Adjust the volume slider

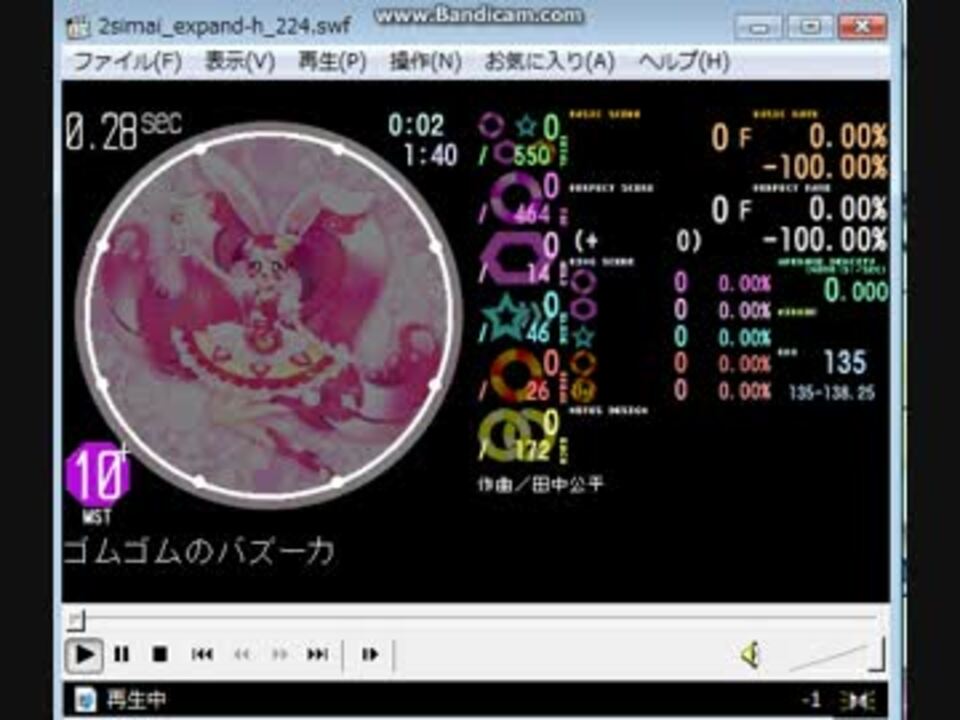click(836, 654)
